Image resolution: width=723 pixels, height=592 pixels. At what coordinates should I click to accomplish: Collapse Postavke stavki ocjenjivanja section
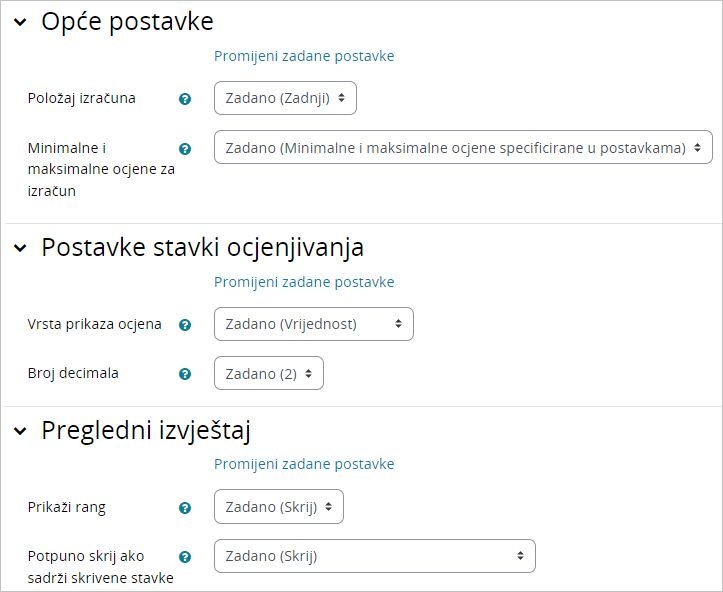click(20, 248)
